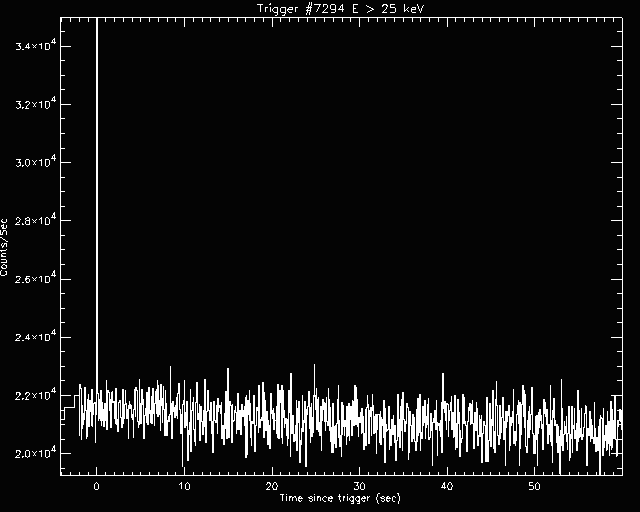Click the y-axis value 3.2×10^4

[x=35, y=104]
